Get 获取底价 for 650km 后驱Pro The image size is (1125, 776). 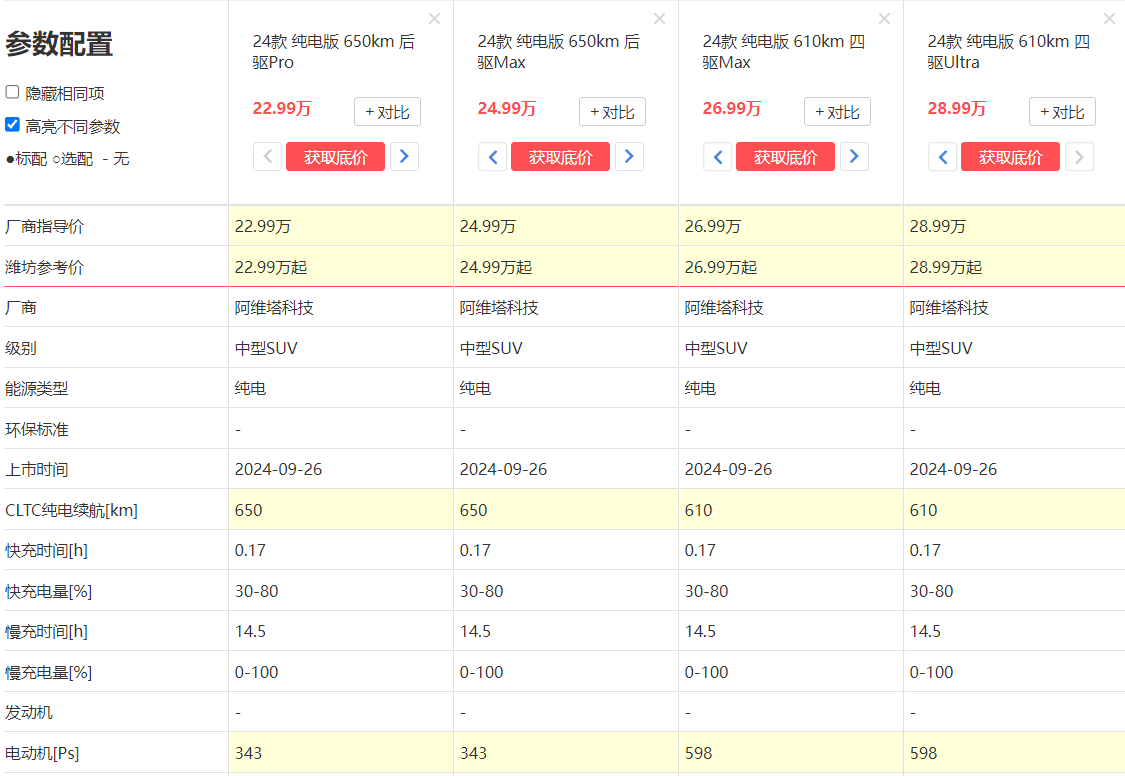tap(335, 157)
